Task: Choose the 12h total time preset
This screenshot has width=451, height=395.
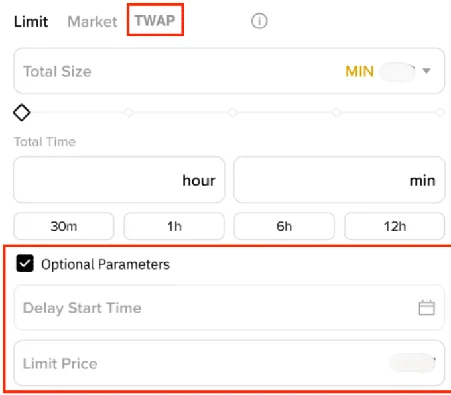Action: (395, 226)
